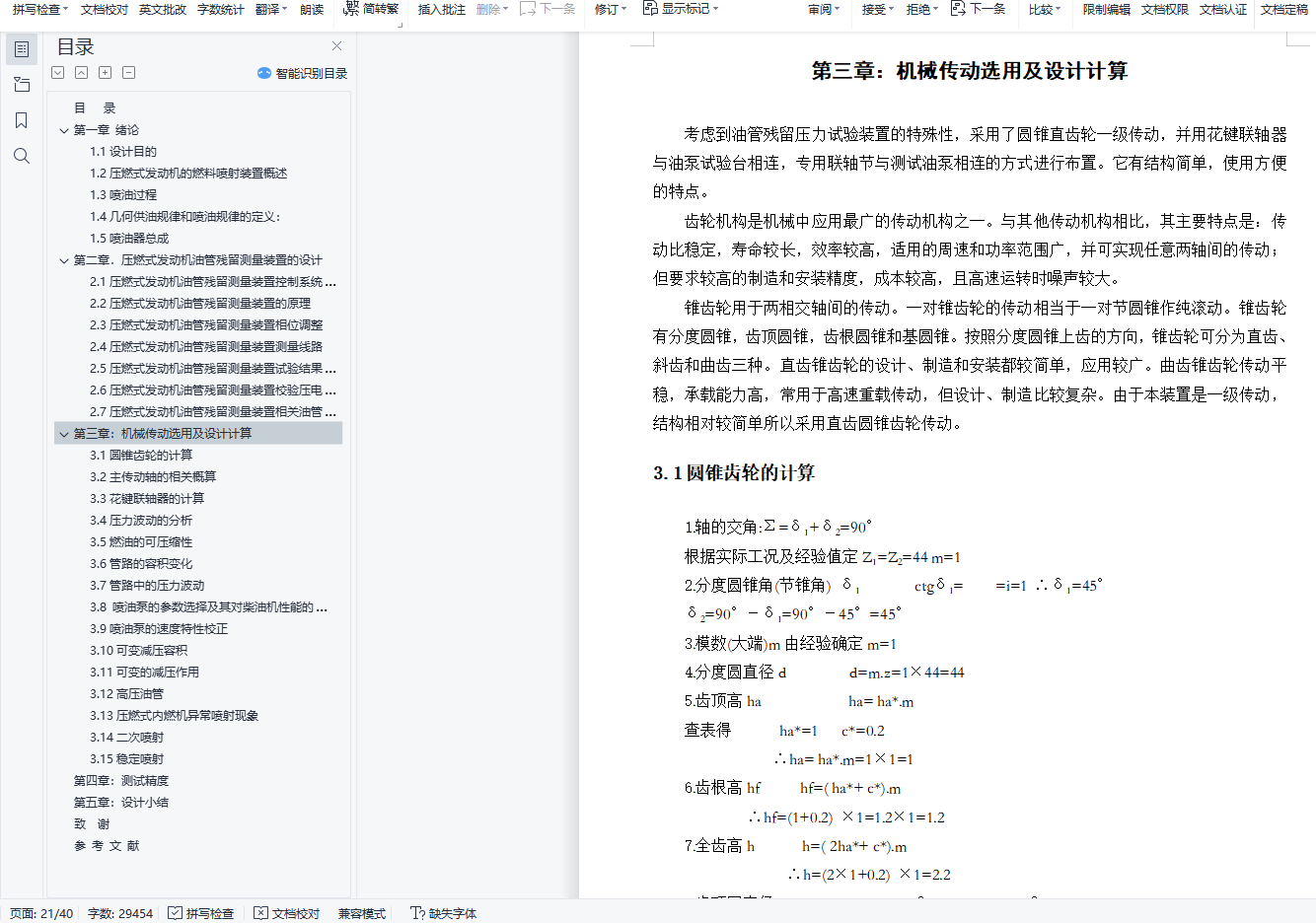Click 插入批注 insert comment button
This screenshot has height=923, width=1316.
click(442, 9)
